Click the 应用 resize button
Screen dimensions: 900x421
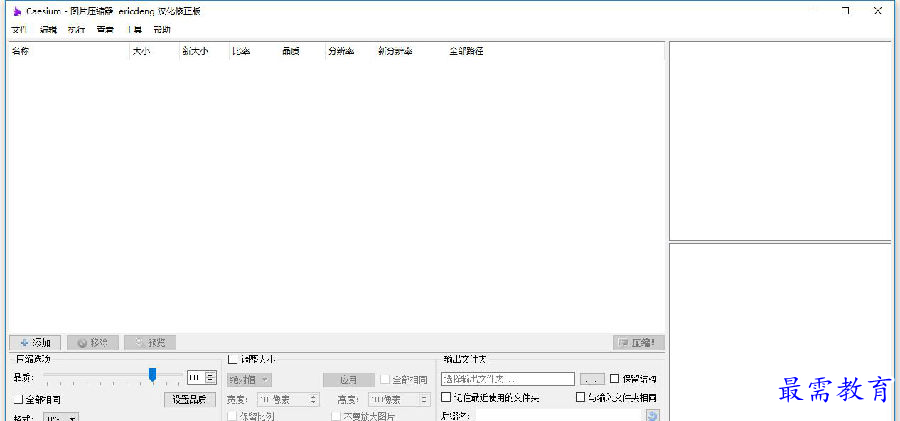point(348,380)
